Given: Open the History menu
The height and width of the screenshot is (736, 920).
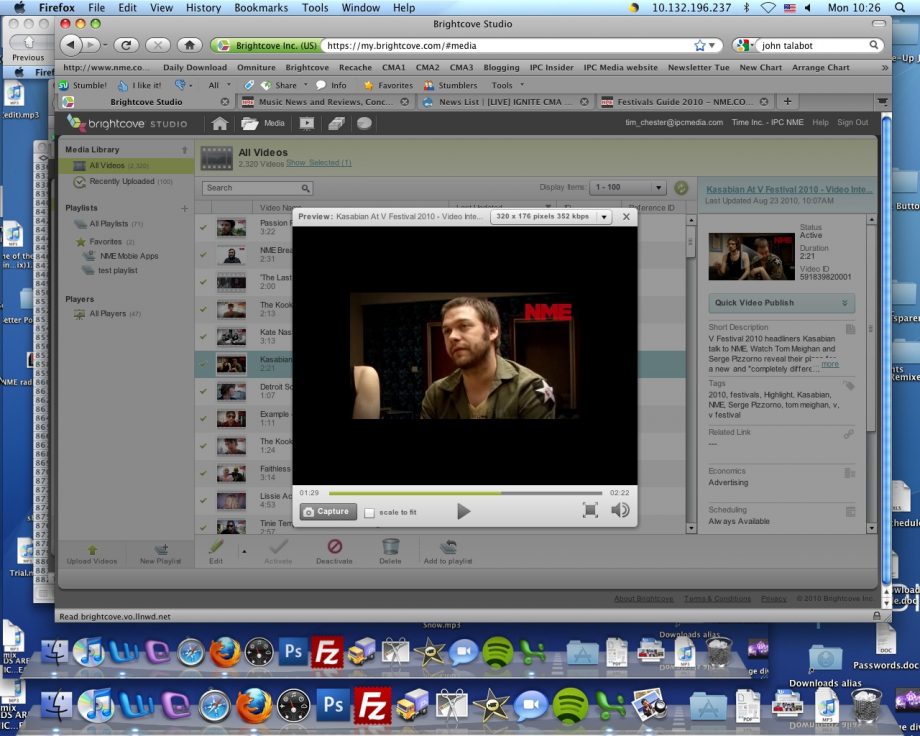Looking at the screenshot, I should (x=203, y=8).
